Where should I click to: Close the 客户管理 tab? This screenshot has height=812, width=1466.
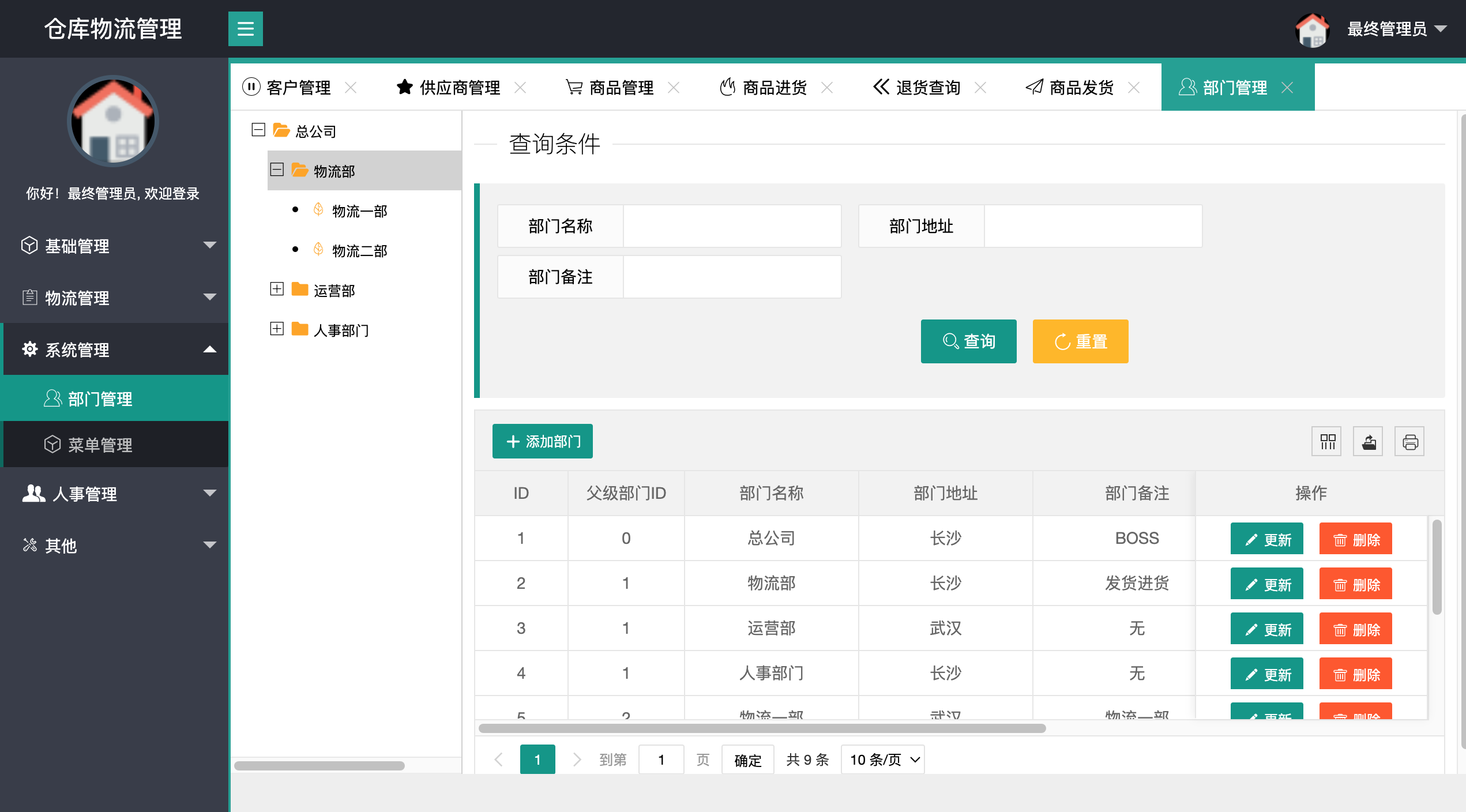pyautogui.click(x=351, y=88)
